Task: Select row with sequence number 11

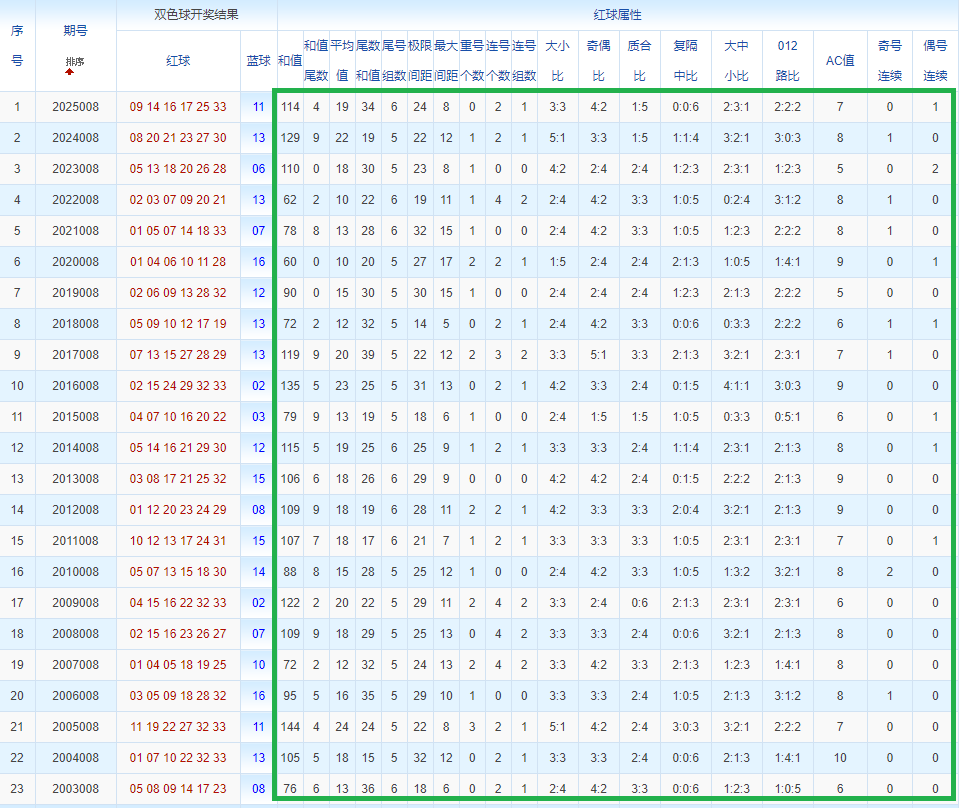Action: [17, 417]
